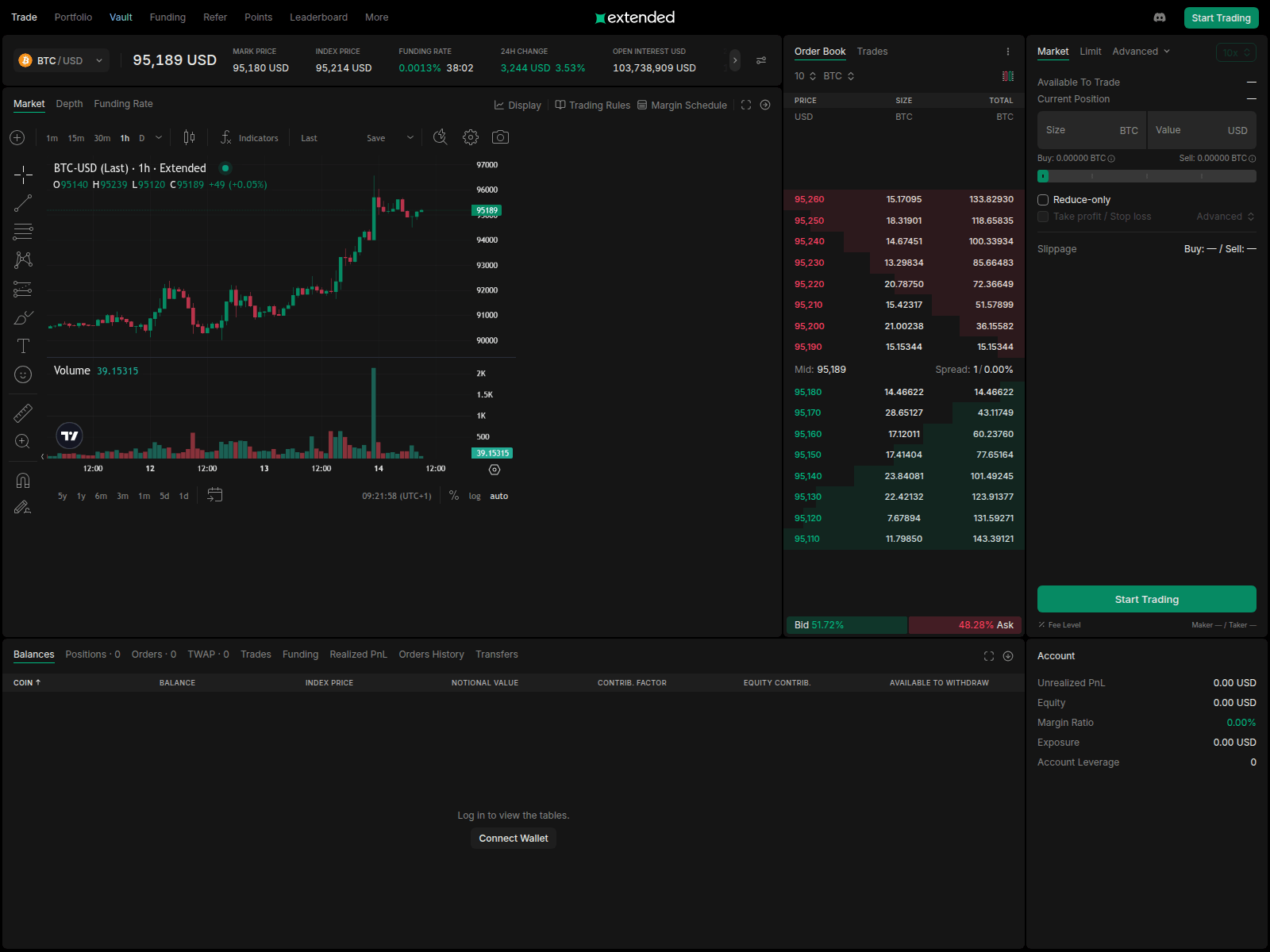Open the Discord icon in header
Image resolution: width=1270 pixels, height=952 pixels.
point(1160,17)
